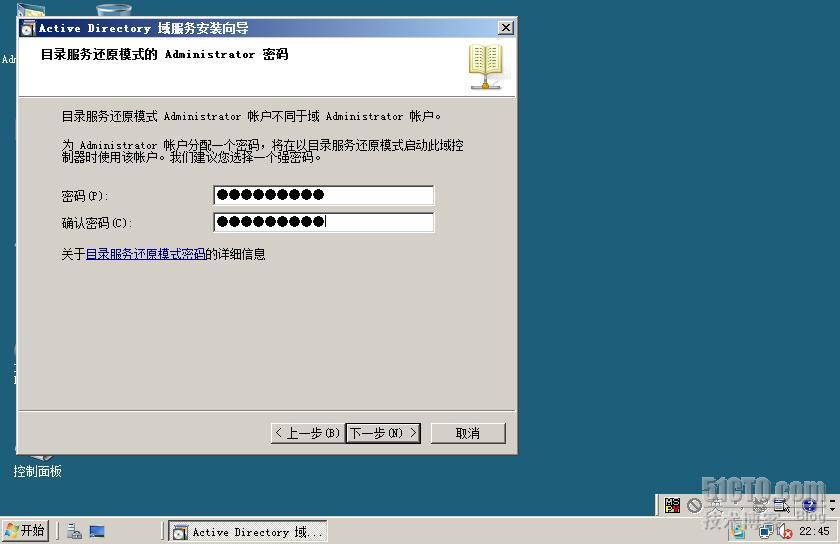Image resolution: width=840 pixels, height=544 pixels.
Task: Click the leftmost system tray flag icon
Action: (739, 532)
